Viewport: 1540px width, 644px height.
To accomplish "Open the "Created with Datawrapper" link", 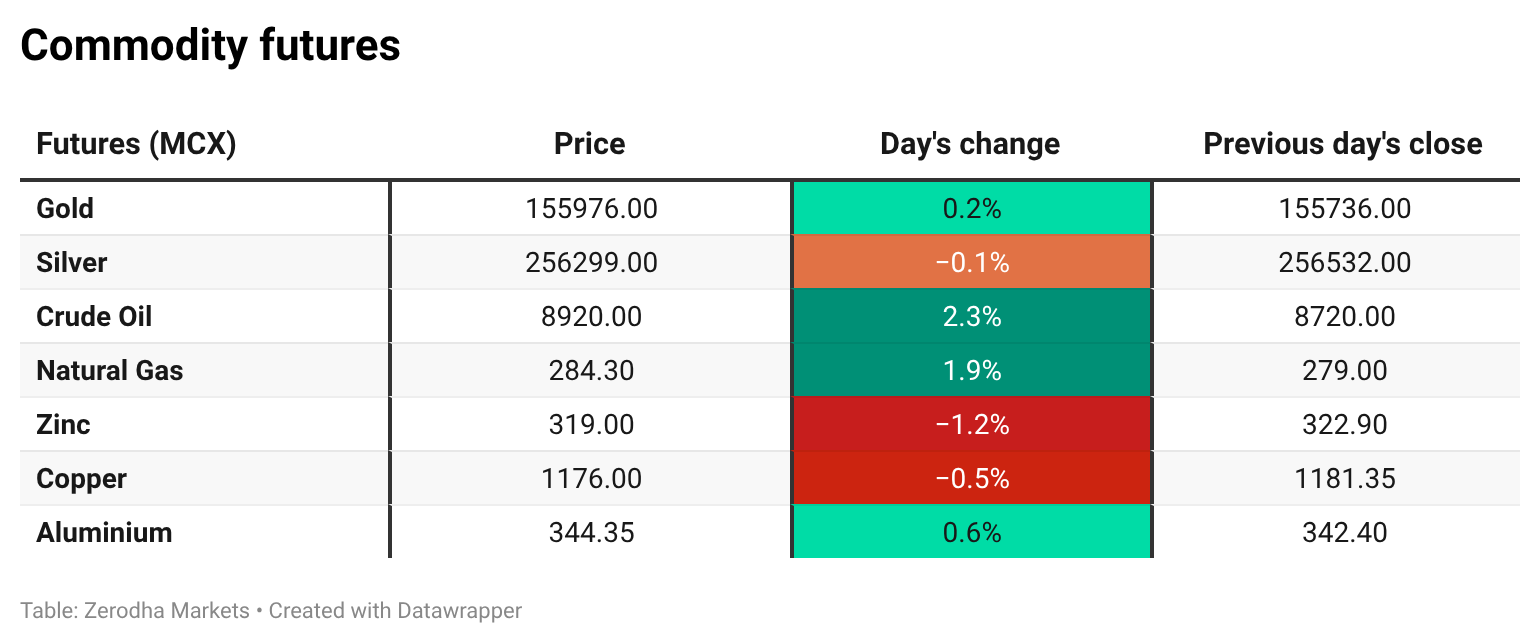I will [x=395, y=610].
